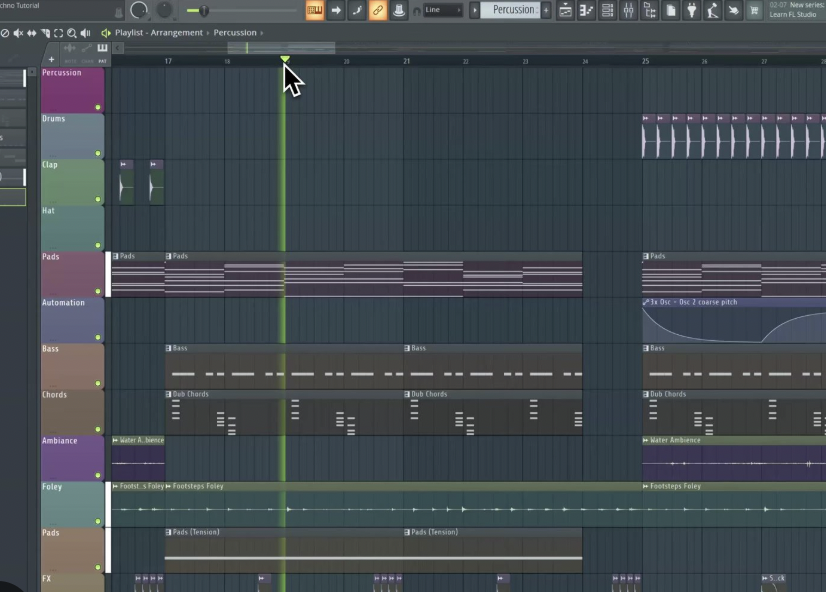Open the Browser folder-tree icon
The image size is (826, 592).
(x=650, y=10)
